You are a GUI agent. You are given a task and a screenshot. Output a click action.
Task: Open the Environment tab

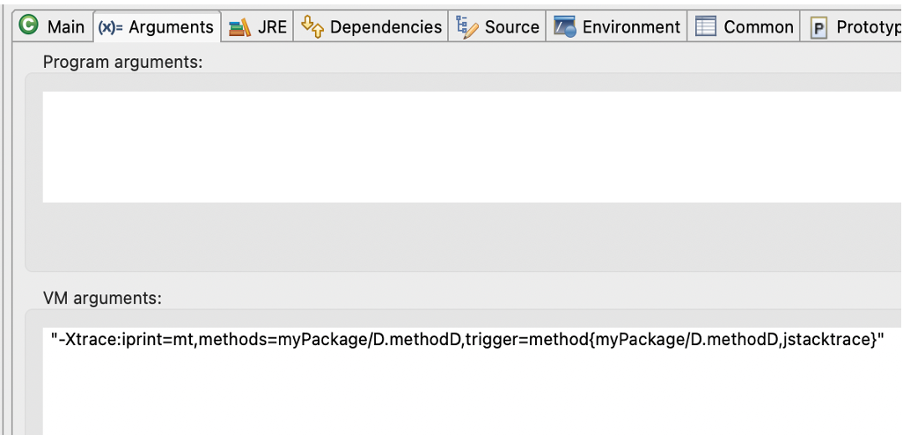pos(617,27)
